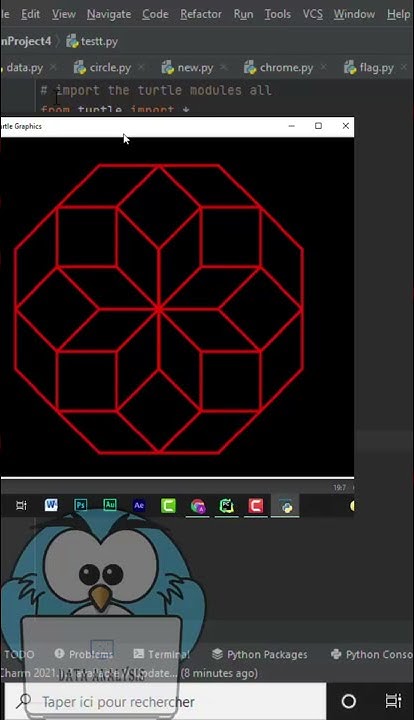This screenshot has height=720, width=414.
Task: Open the green Camtasia taskbar icon
Action: coord(168,506)
